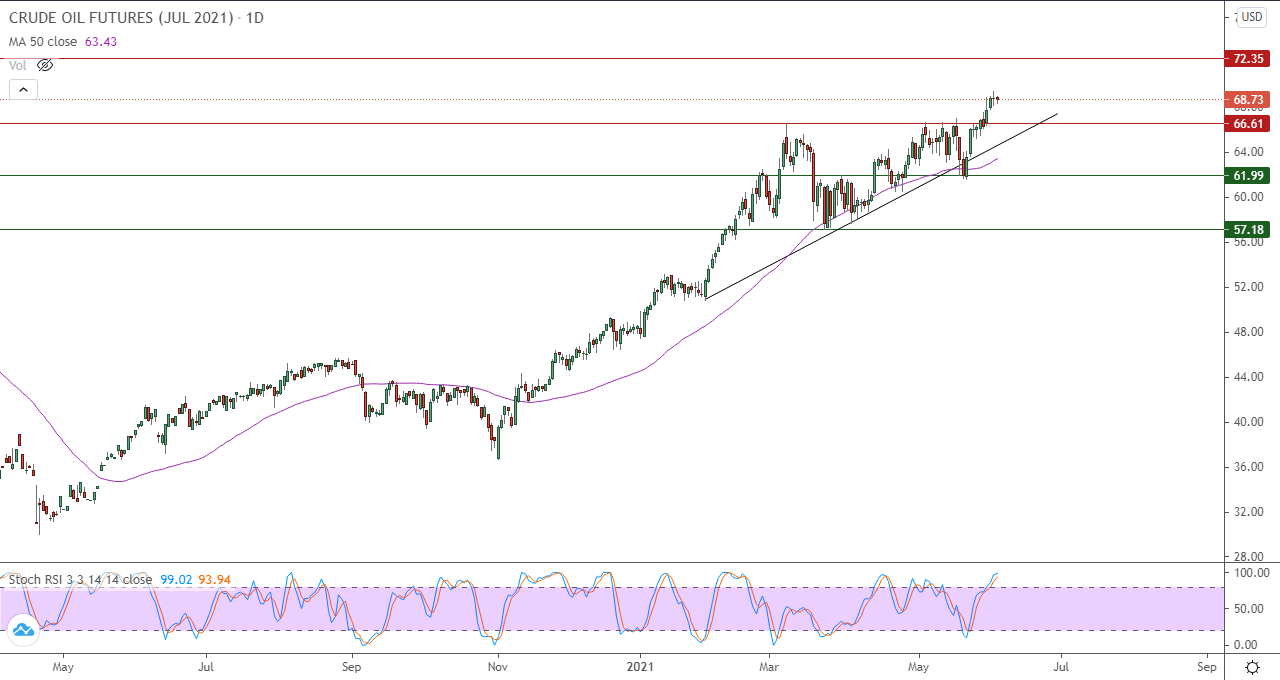This screenshot has height=680, width=1280.
Task: Collapse the indicator legend chevron
Action: click(x=23, y=89)
